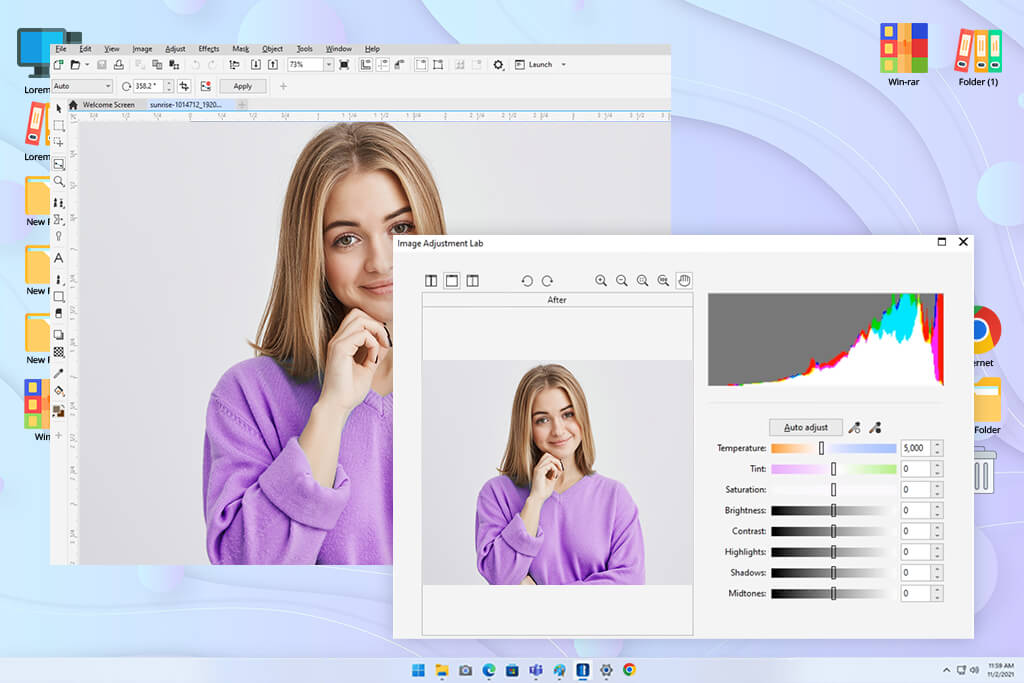Screen dimensions: 1024x683
Task: Expand the Open folder dropdown arrow
Action: click(88, 65)
